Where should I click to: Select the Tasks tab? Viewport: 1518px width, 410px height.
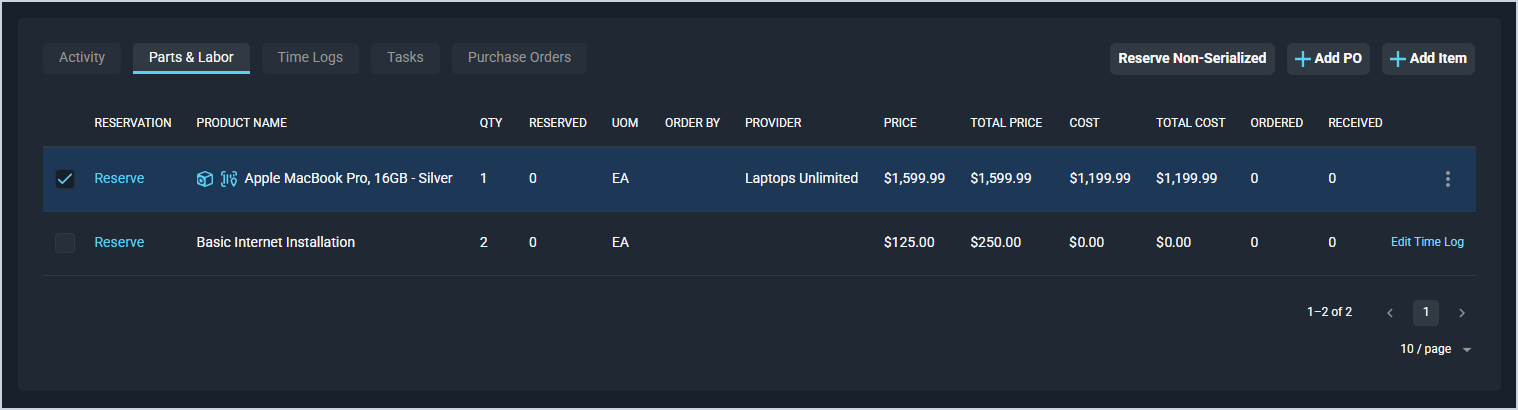(x=405, y=58)
